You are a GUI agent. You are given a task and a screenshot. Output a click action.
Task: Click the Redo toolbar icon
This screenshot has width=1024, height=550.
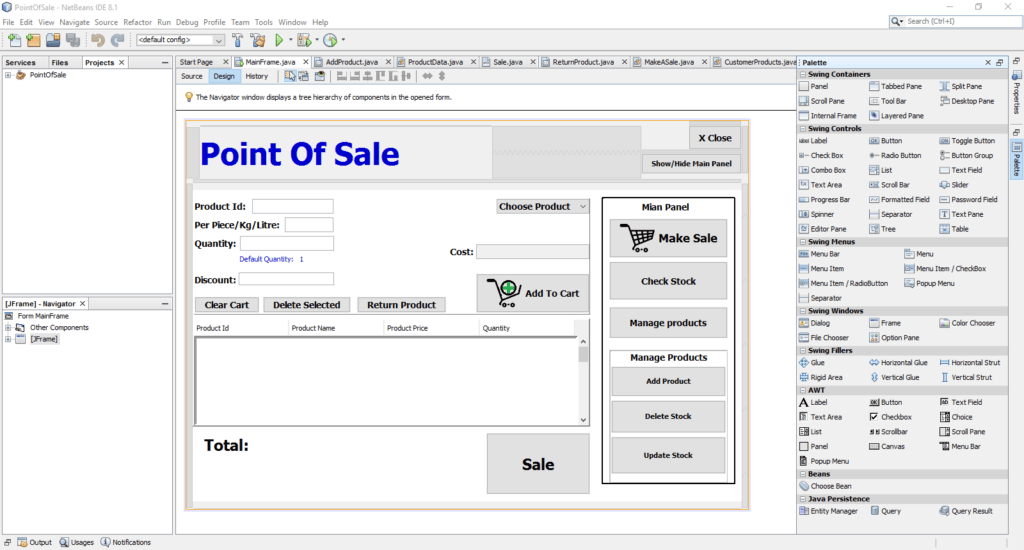click(118, 40)
